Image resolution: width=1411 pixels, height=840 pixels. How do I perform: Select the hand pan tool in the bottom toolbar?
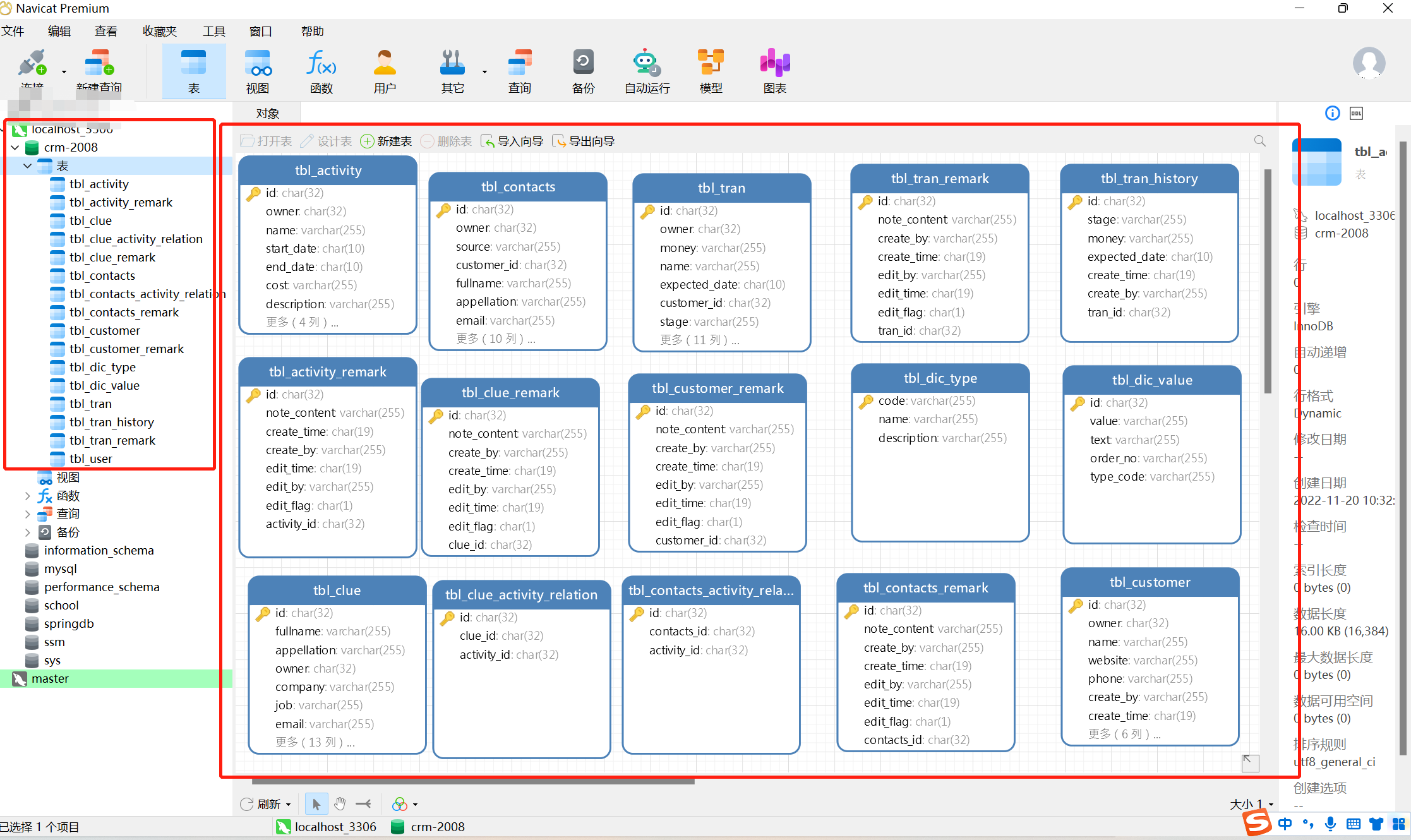click(340, 804)
